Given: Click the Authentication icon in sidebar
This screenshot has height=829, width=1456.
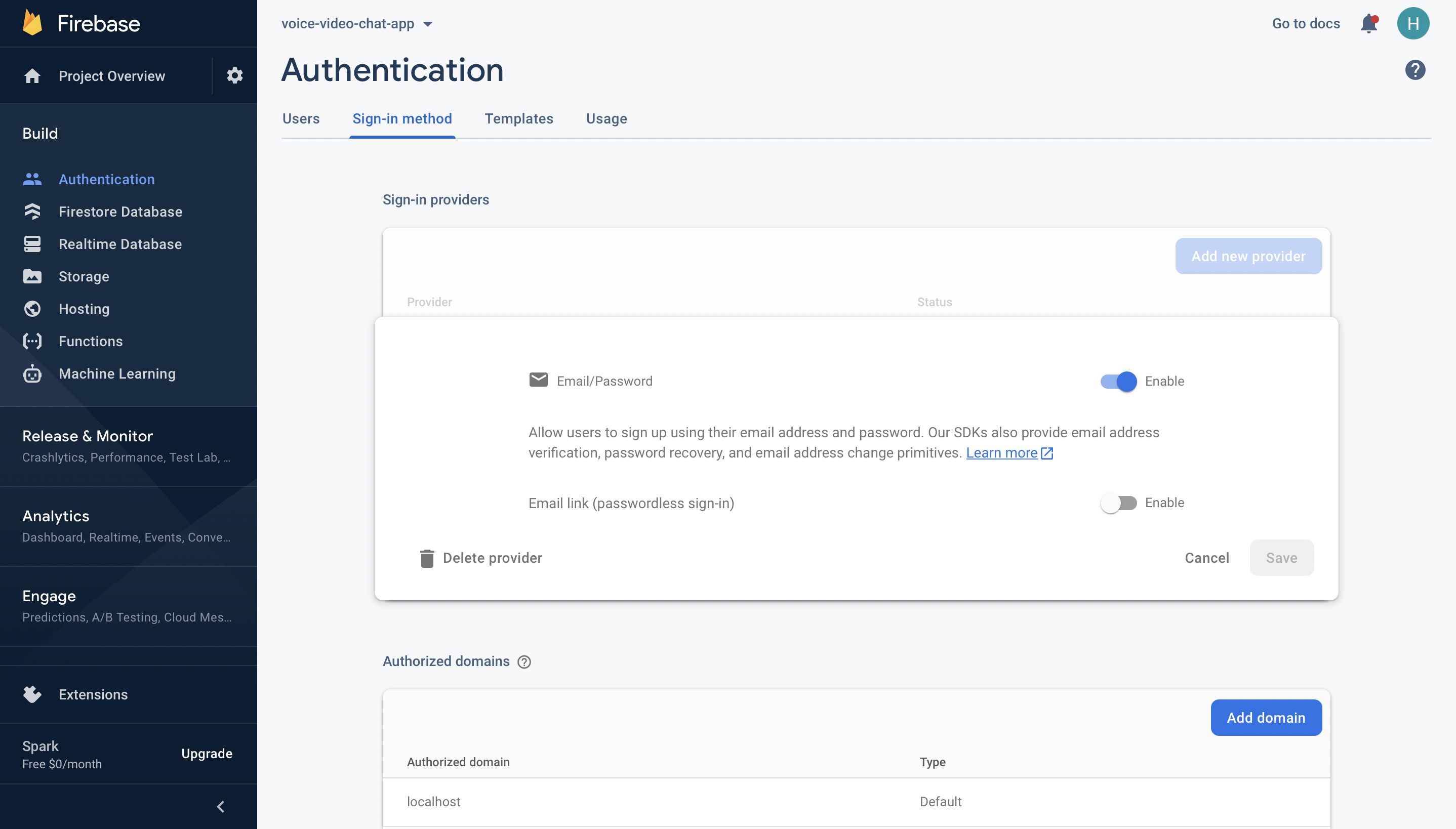Looking at the screenshot, I should pos(32,178).
